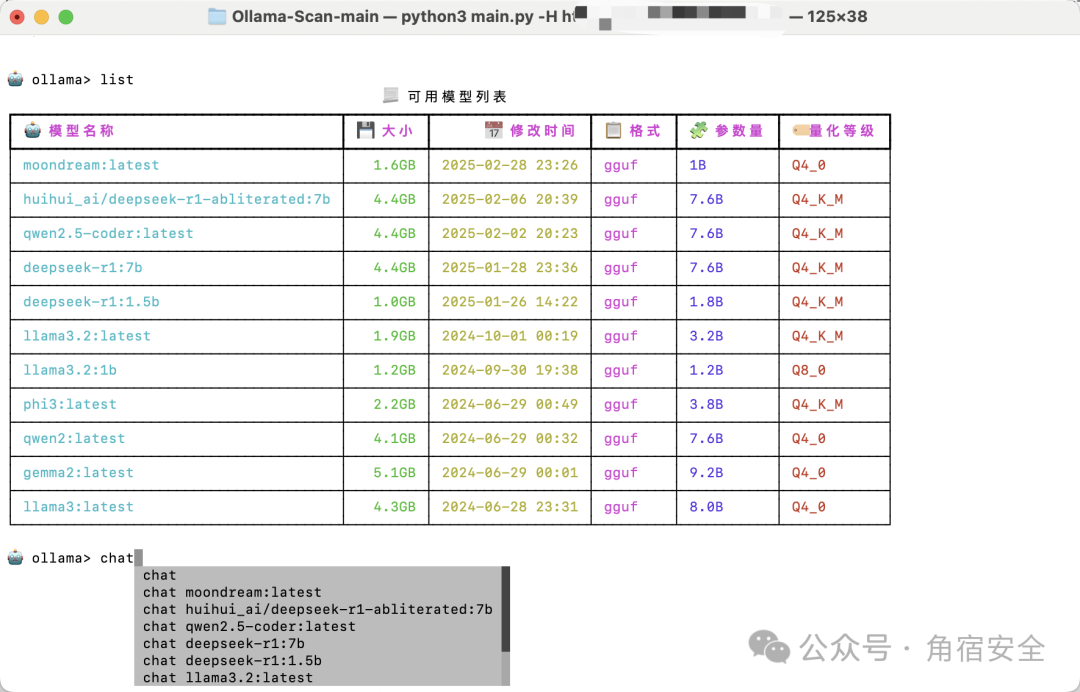The image size is (1080, 692).
Task: Click 'llama3.2:latest' table cell
Action: (x=87, y=336)
